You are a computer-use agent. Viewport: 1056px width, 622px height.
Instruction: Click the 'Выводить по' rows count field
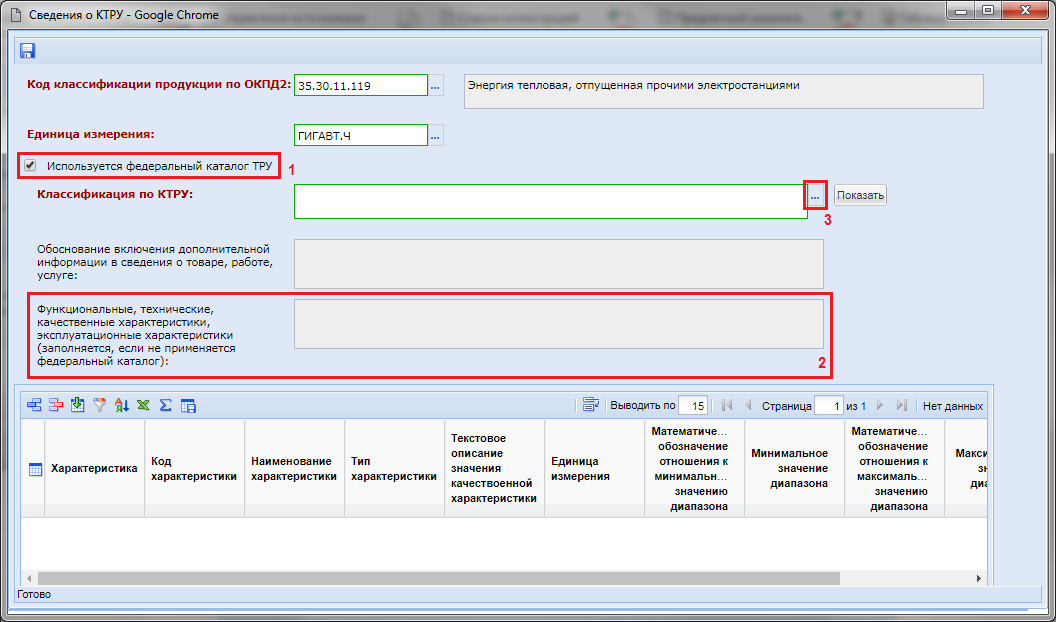692,406
